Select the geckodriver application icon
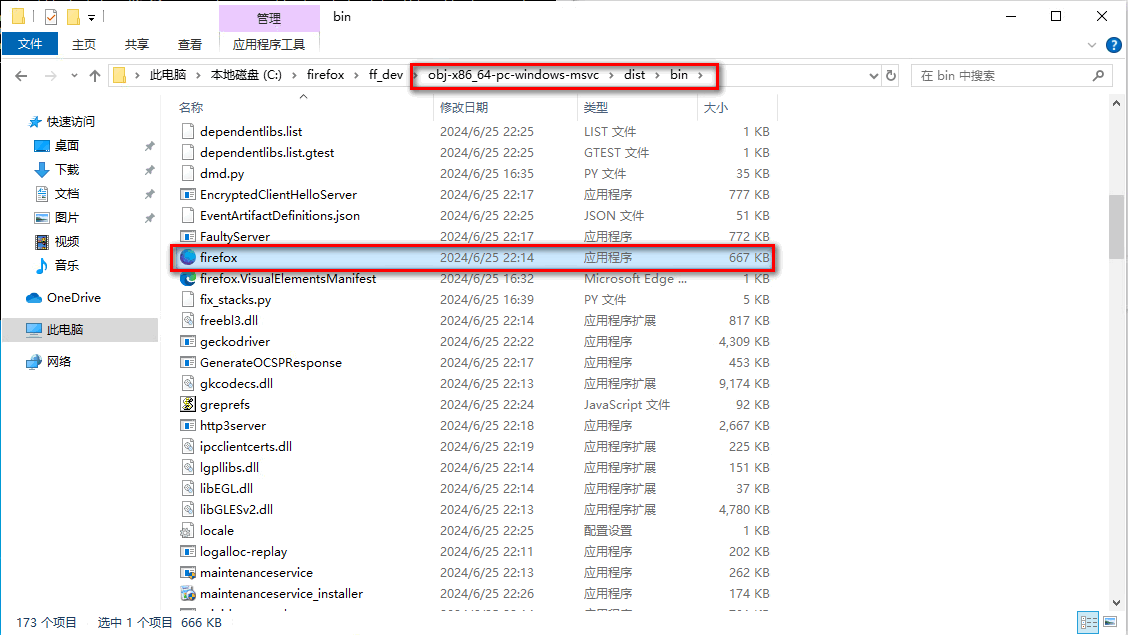This screenshot has width=1128, height=635. pos(188,342)
